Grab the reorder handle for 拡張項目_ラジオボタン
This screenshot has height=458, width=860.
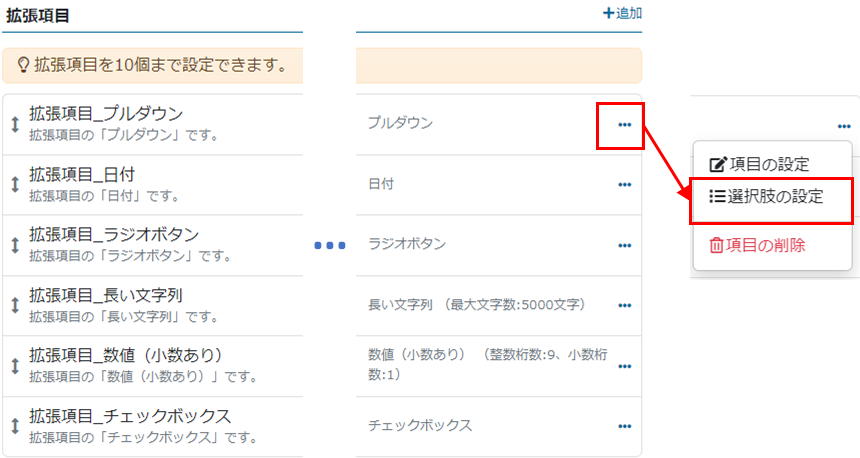(15, 245)
